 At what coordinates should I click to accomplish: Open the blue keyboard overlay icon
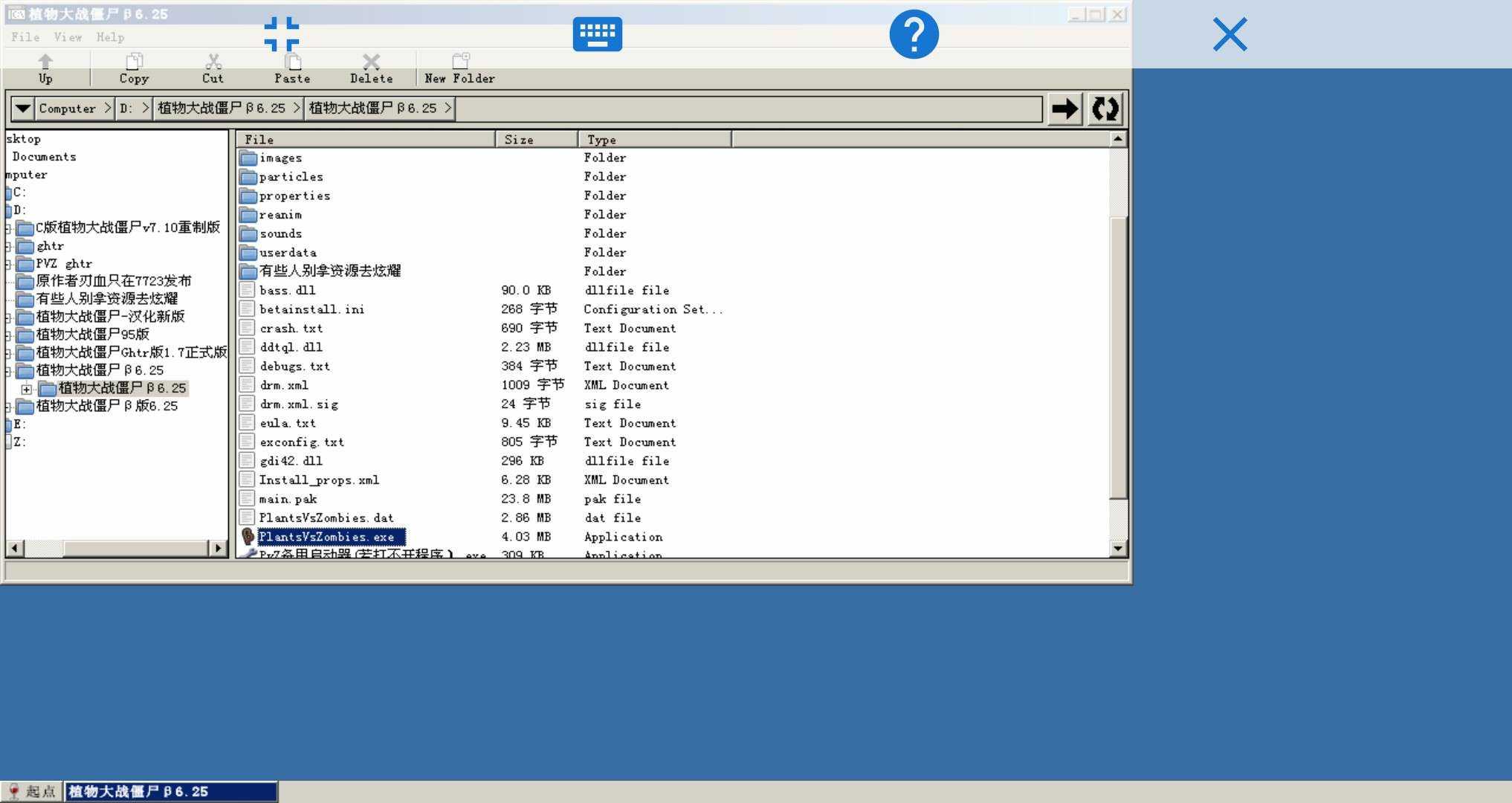click(597, 34)
